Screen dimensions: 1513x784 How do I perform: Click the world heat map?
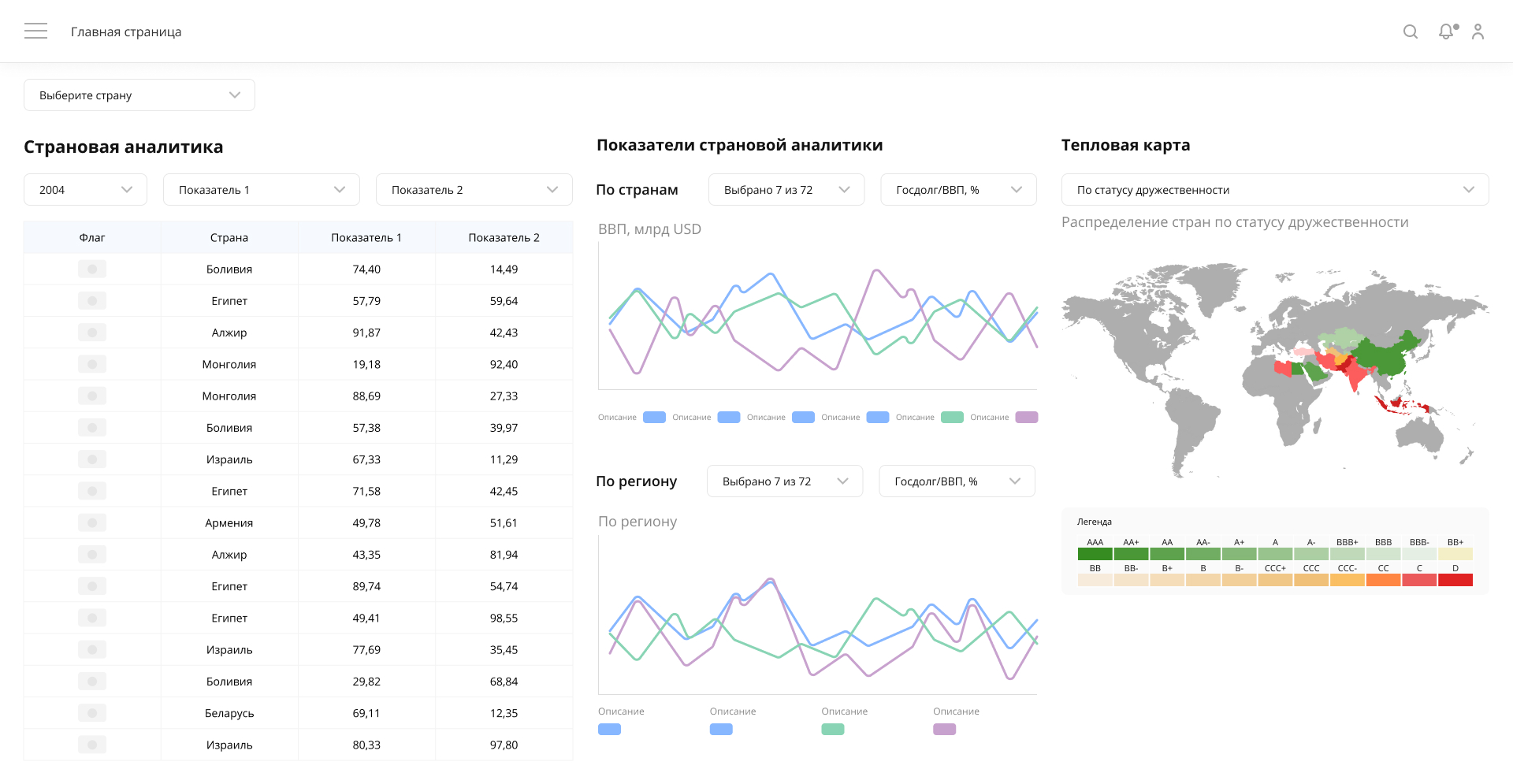click(1274, 369)
